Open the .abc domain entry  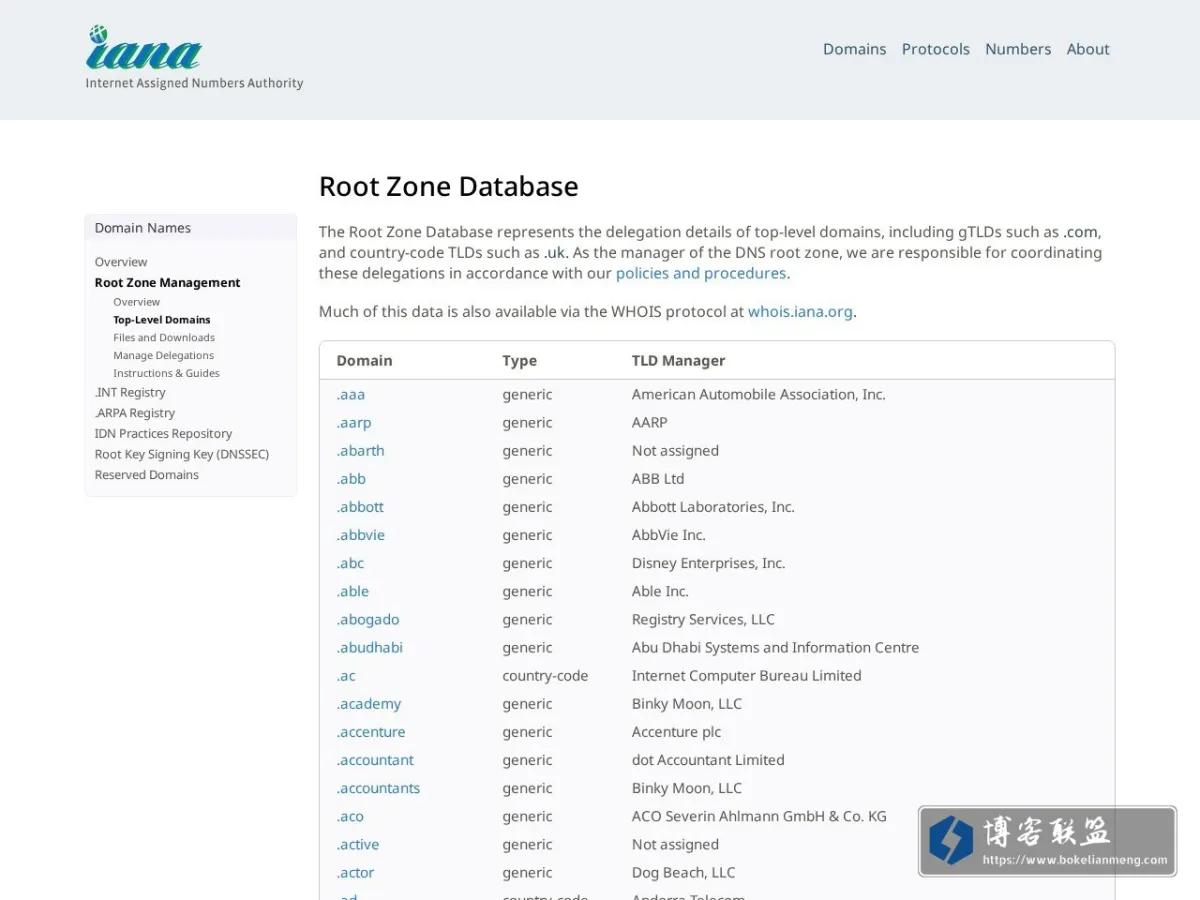(x=350, y=563)
